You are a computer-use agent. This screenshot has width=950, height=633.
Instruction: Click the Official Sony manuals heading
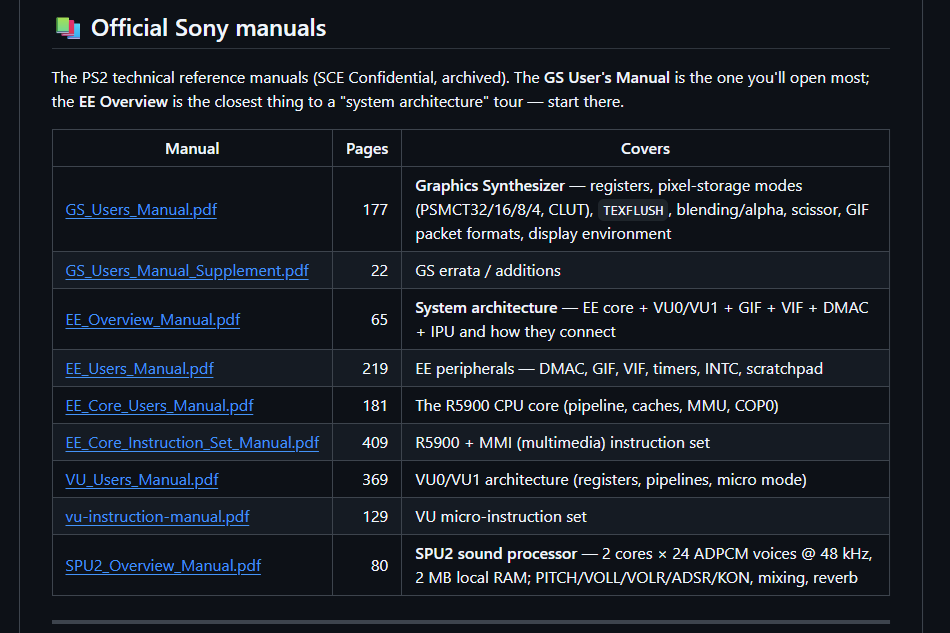208,28
